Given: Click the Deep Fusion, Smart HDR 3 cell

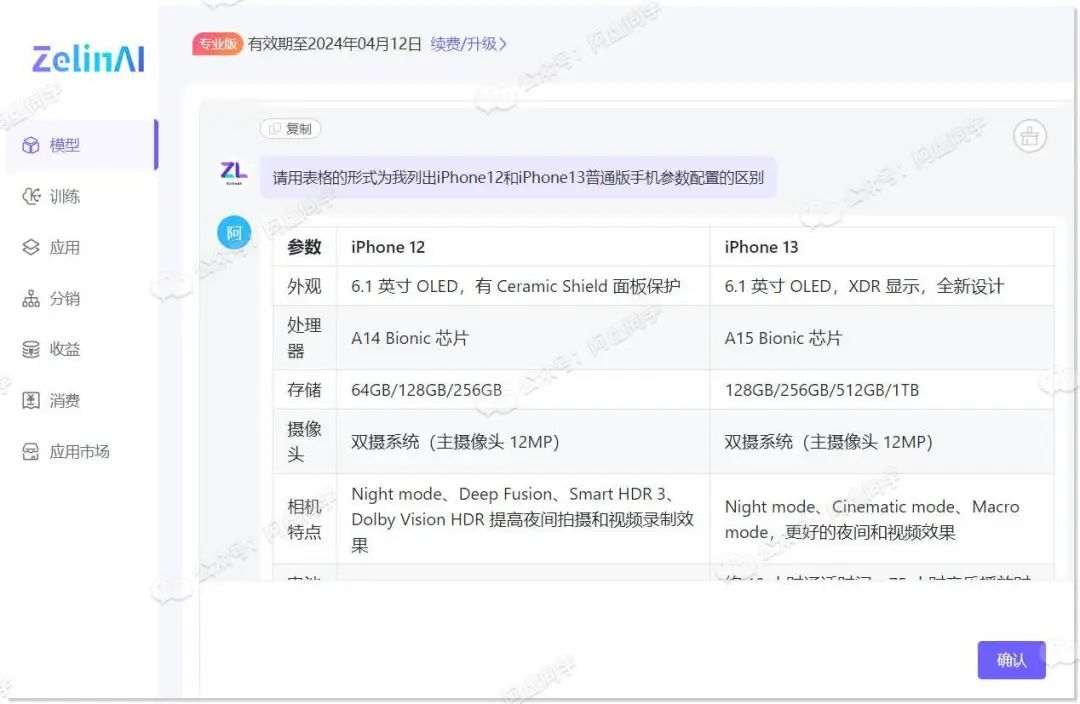Looking at the screenshot, I should point(523,519).
